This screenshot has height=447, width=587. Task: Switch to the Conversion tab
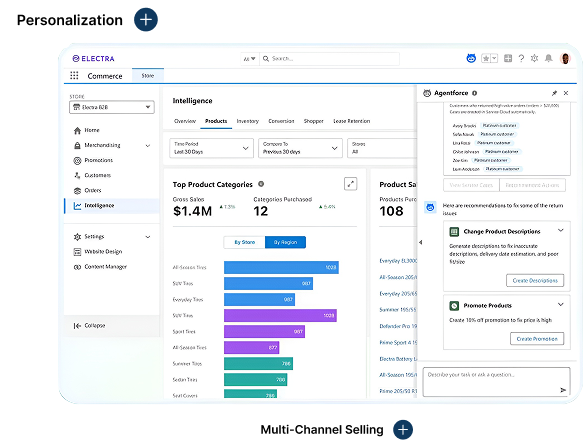point(281,121)
